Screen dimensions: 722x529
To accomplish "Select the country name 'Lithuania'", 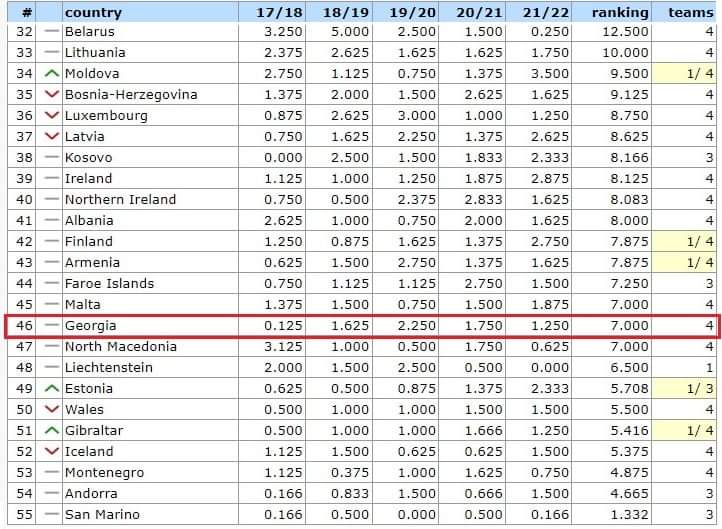I will click(95, 52).
